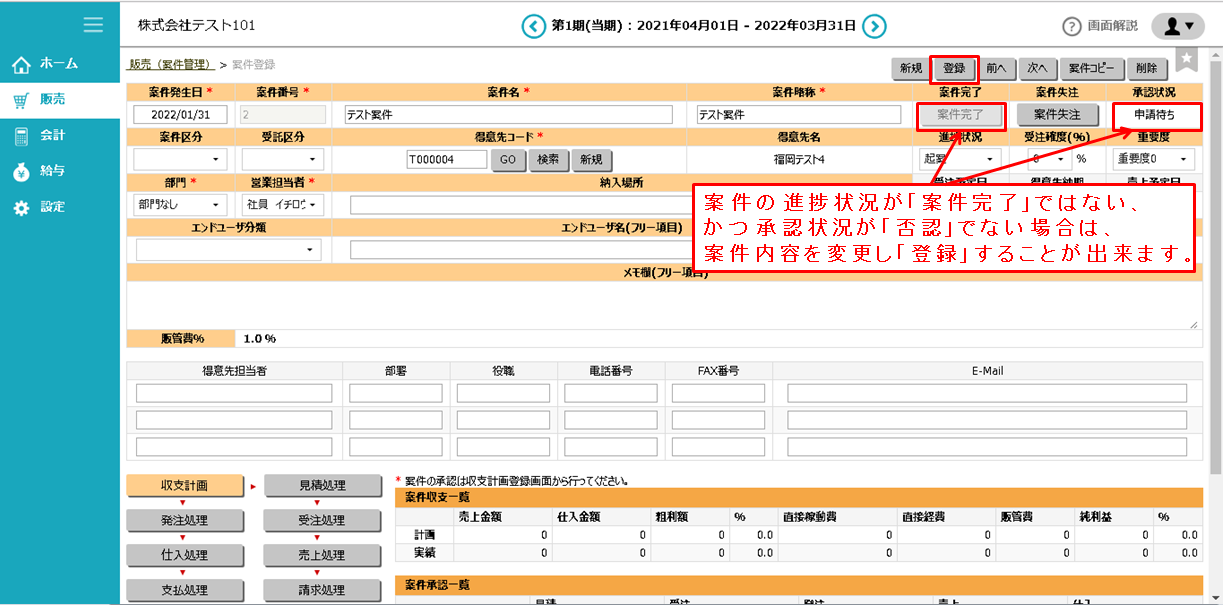
Task: Go to next fiscal period with right arrow
Action: (874, 27)
